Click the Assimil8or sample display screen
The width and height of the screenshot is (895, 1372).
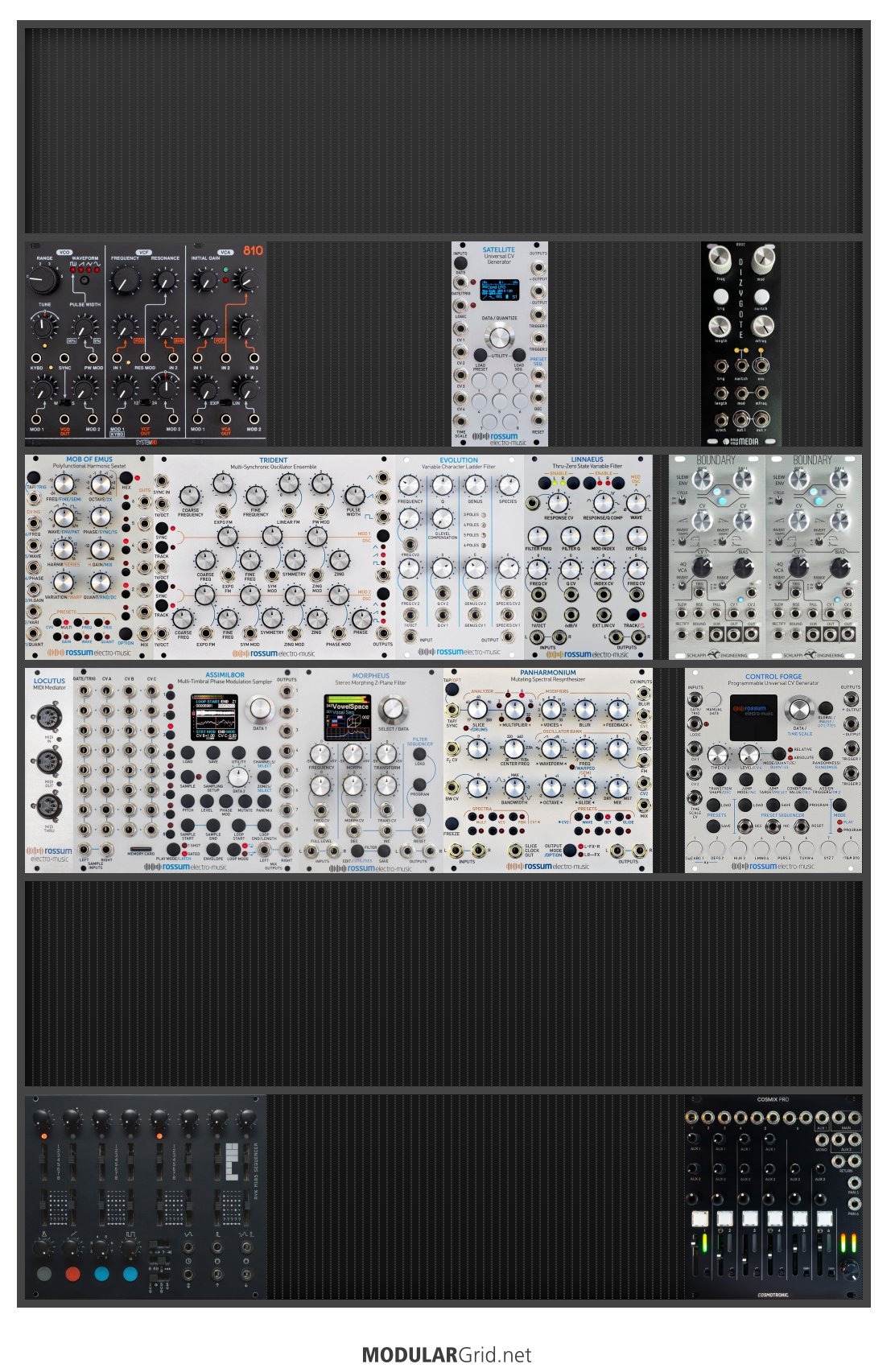tap(216, 719)
